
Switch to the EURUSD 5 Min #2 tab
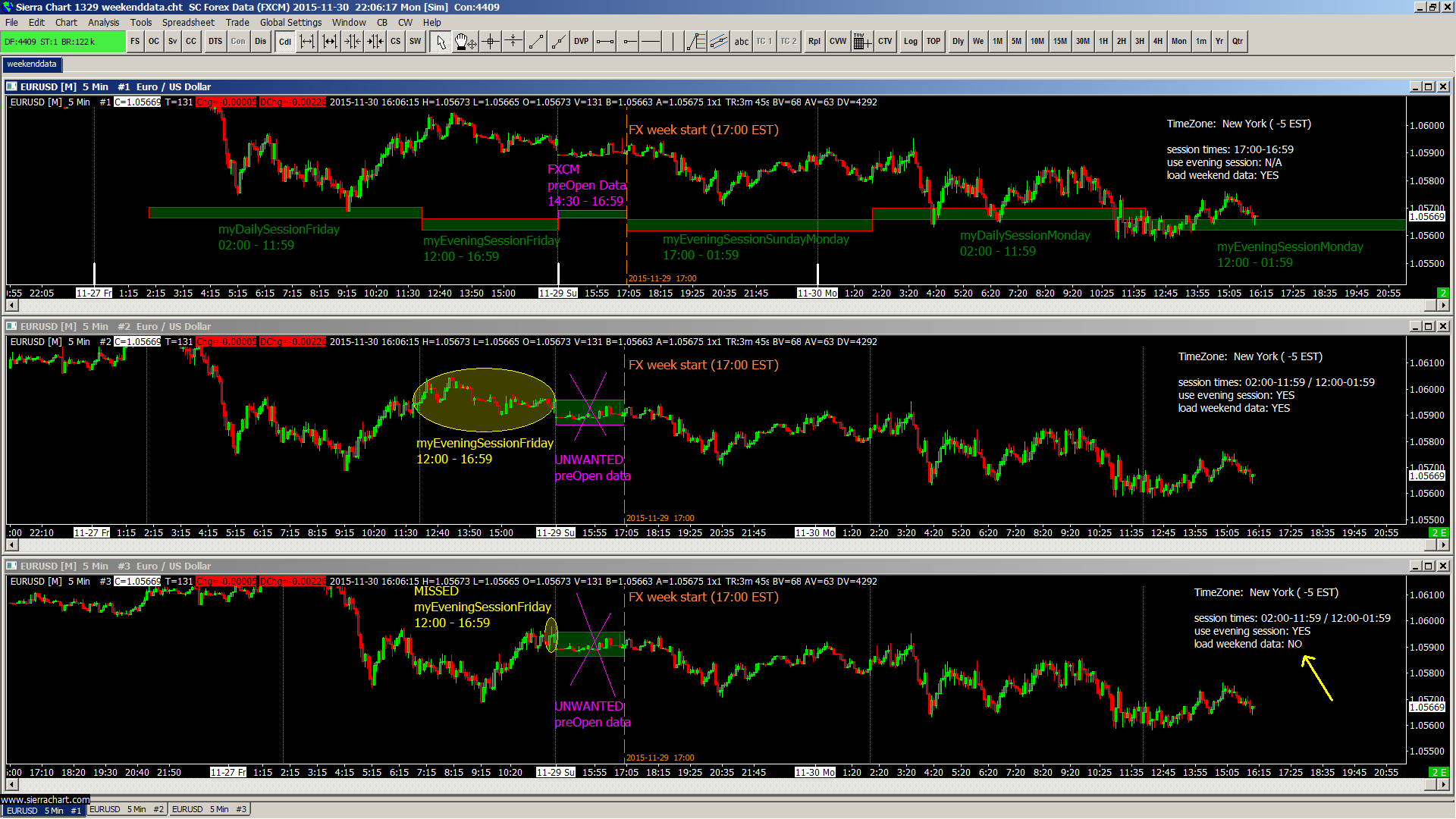126,809
